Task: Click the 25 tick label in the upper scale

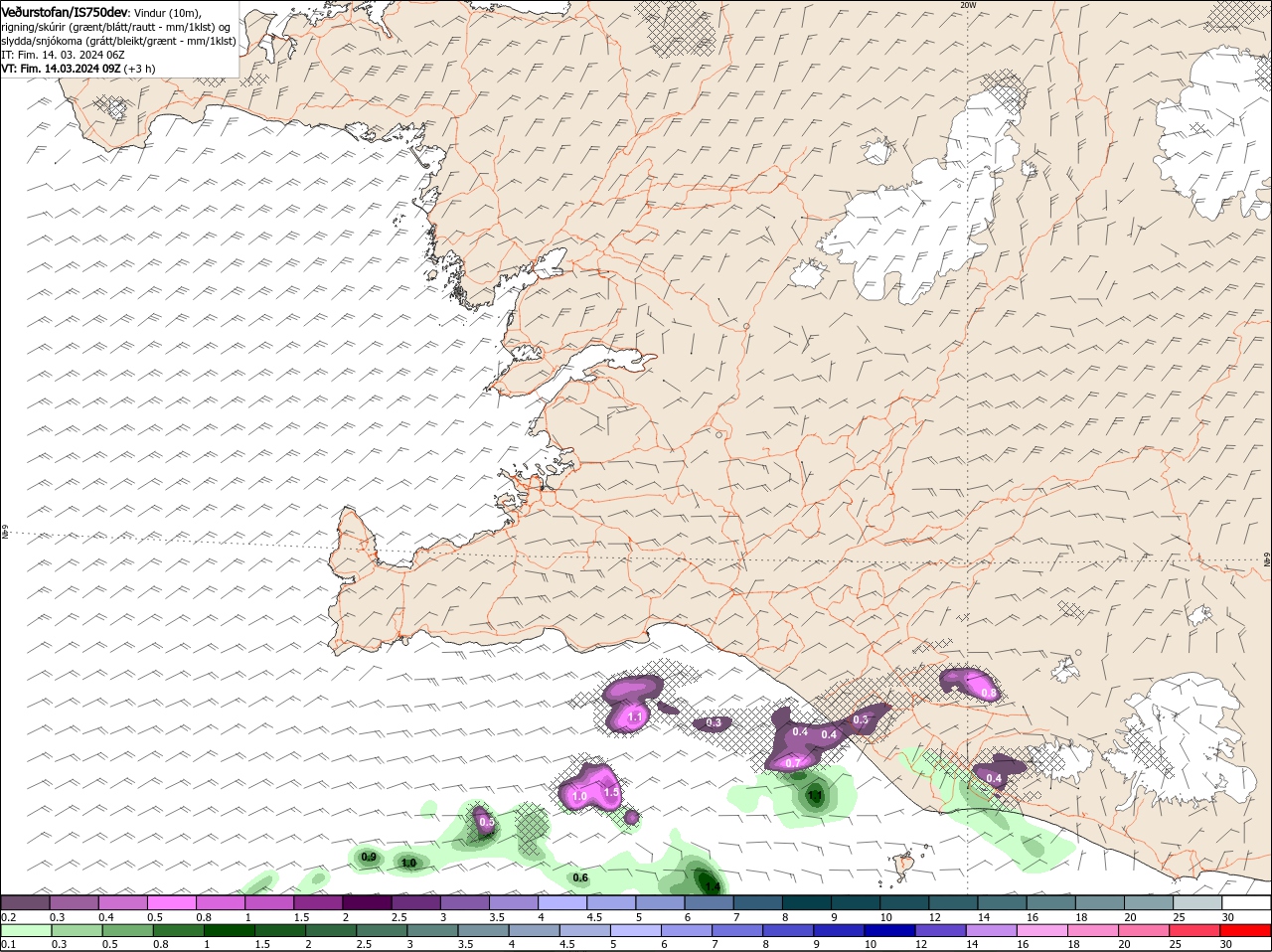Action: pyautogui.click(x=1178, y=916)
